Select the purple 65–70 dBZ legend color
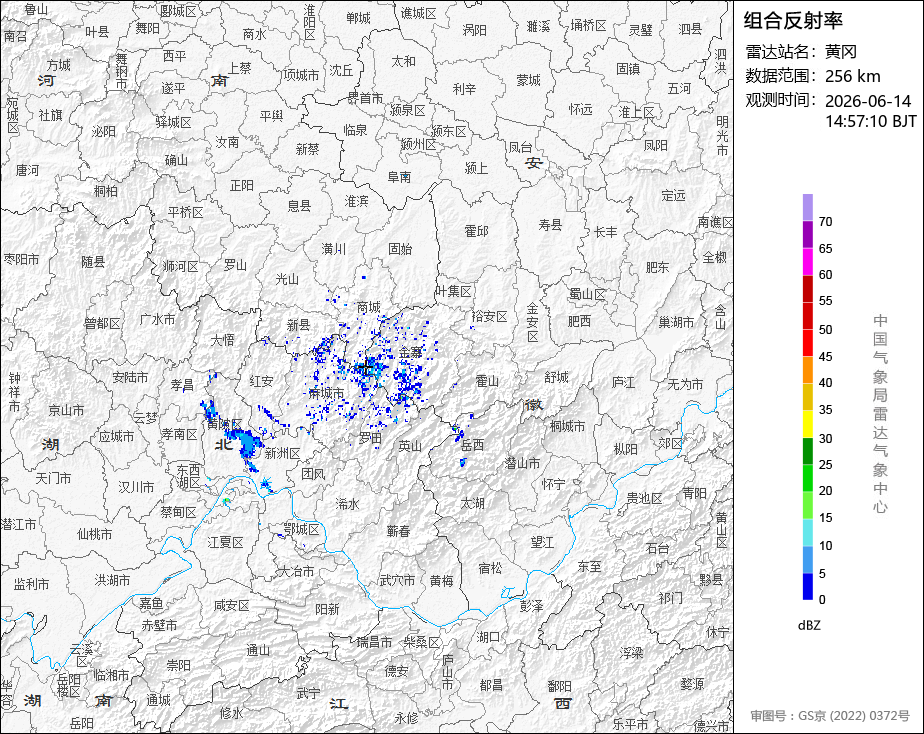The image size is (924, 734). (x=808, y=234)
